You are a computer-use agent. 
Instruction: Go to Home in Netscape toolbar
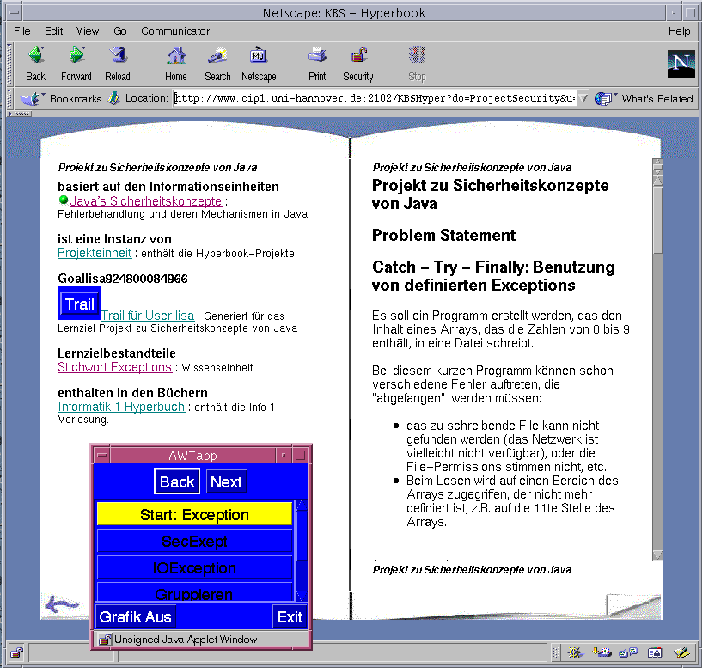tap(176, 56)
